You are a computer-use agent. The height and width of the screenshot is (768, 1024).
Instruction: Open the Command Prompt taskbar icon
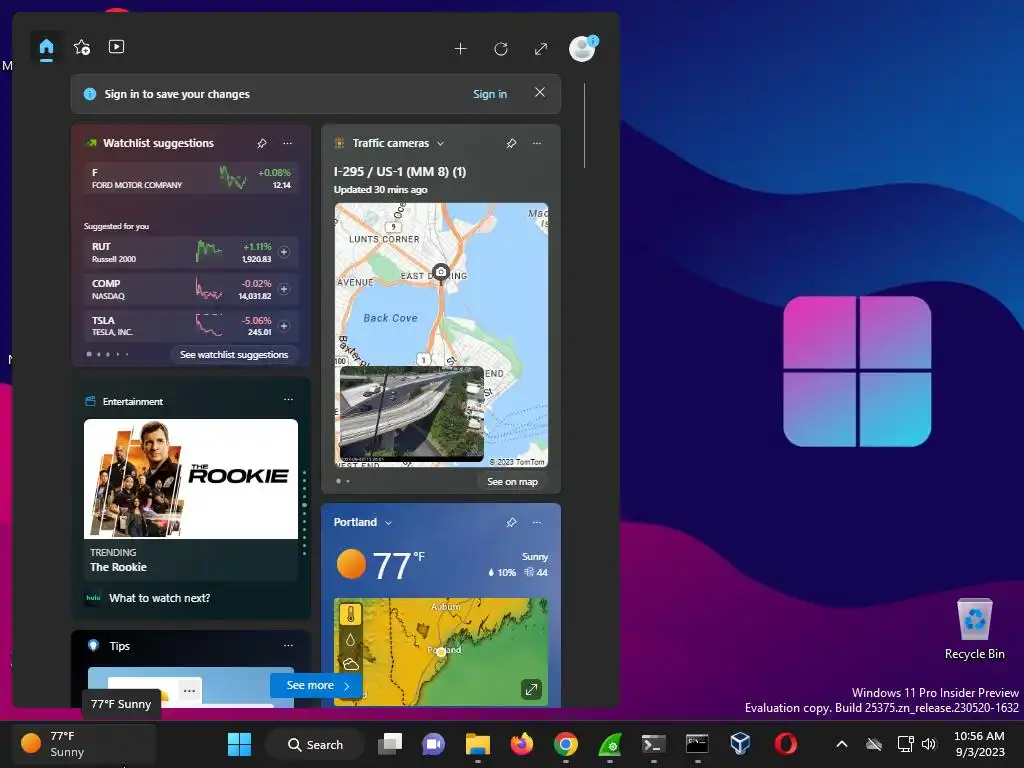tap(697, 744)
